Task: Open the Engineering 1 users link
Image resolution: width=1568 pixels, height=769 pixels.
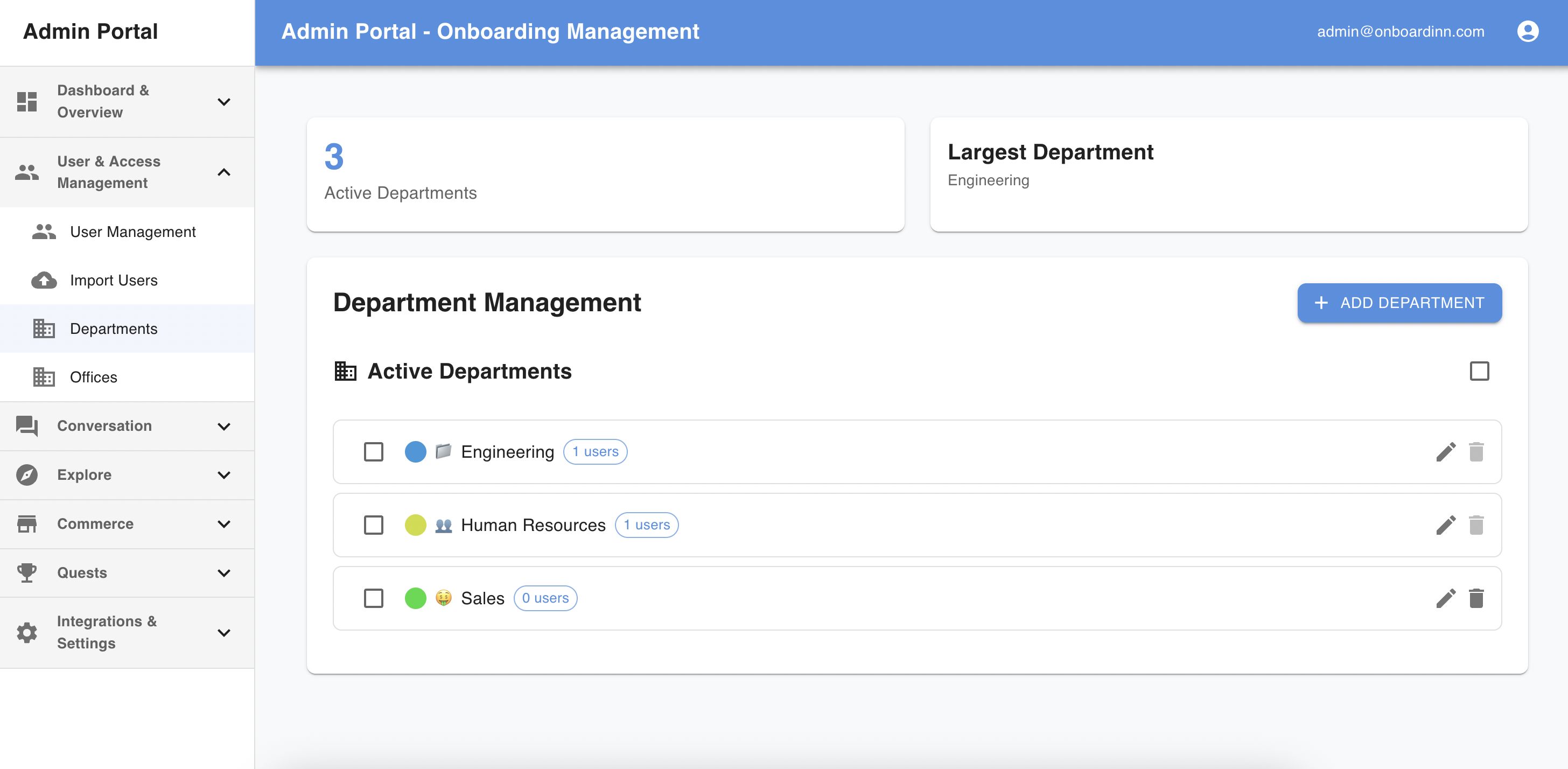Action: pyautogui.click(x=596, y=452)
